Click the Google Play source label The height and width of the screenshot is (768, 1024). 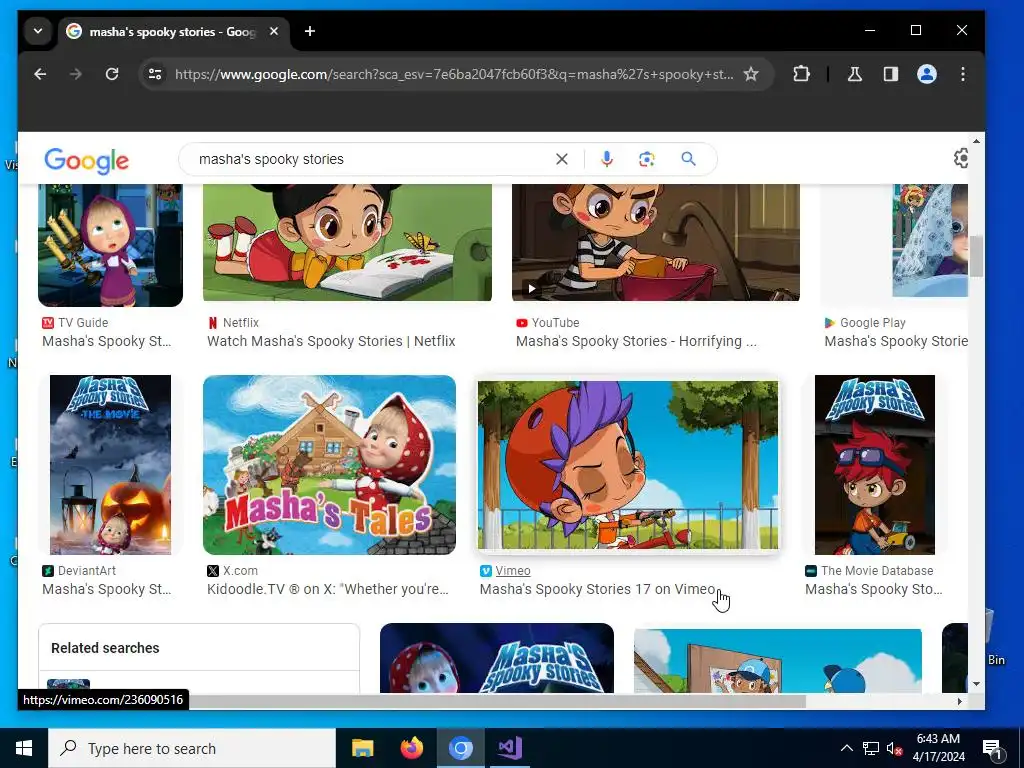point(872,323)
